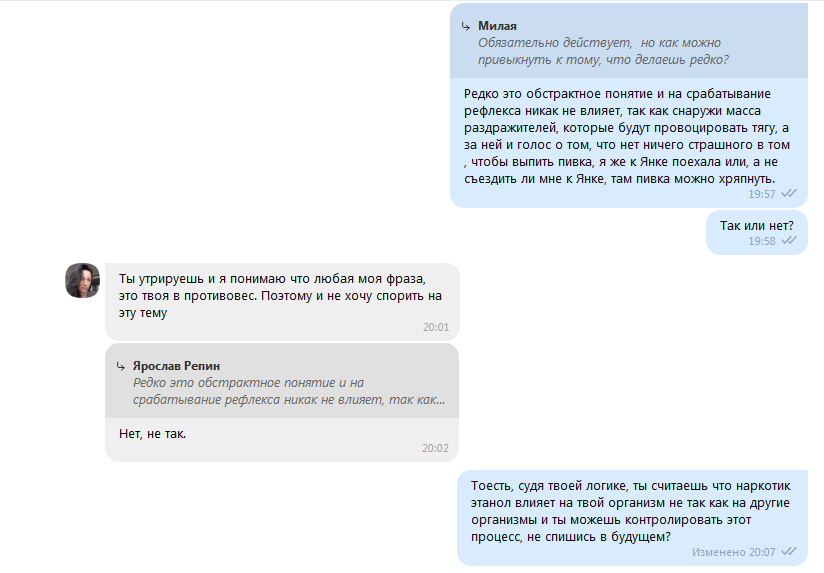Click reply arrow icon beside Милая quote
824x573 pixels.
(466, 26)
